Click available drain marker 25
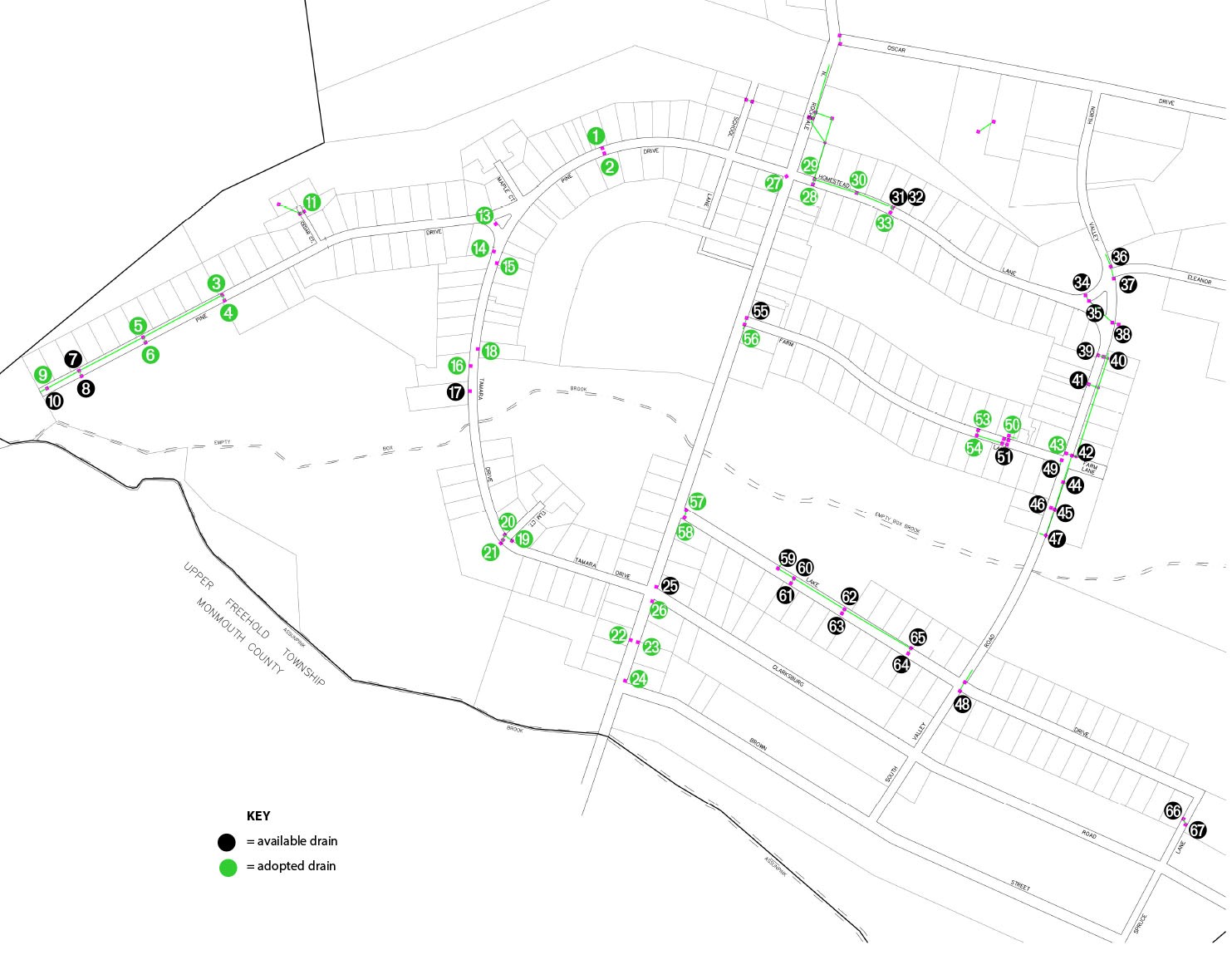The image size is (1232, 955). (x=670, y=586)
